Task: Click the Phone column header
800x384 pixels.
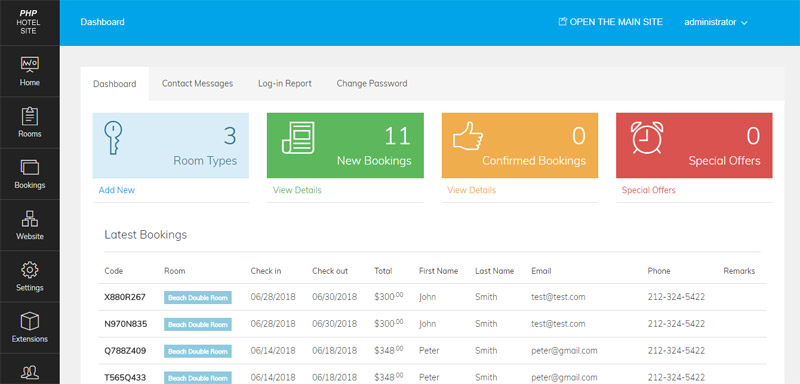Action: pyautogui.click(x=659, y=271)
